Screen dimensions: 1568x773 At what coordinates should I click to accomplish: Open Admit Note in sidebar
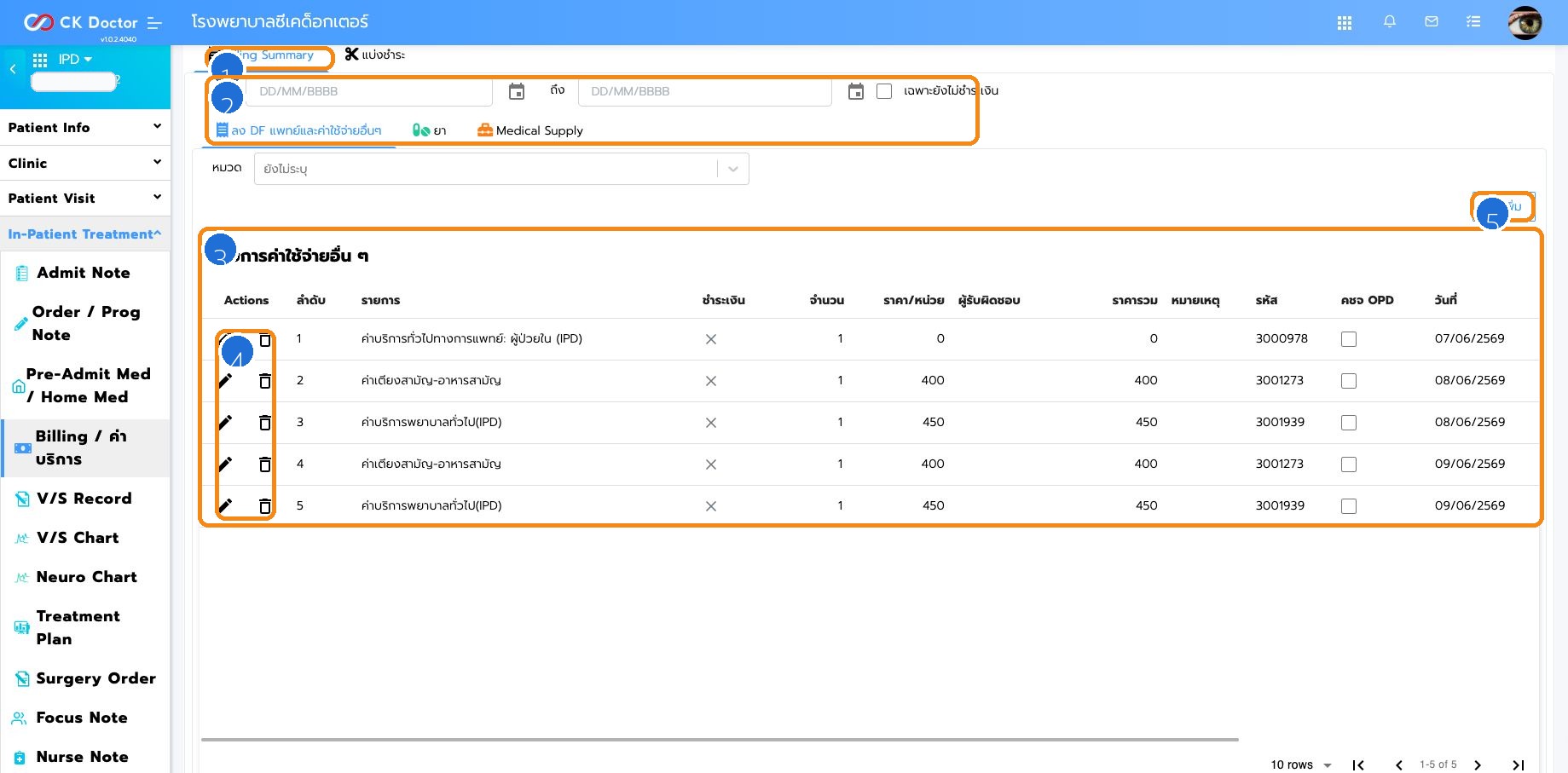point(85,273)
